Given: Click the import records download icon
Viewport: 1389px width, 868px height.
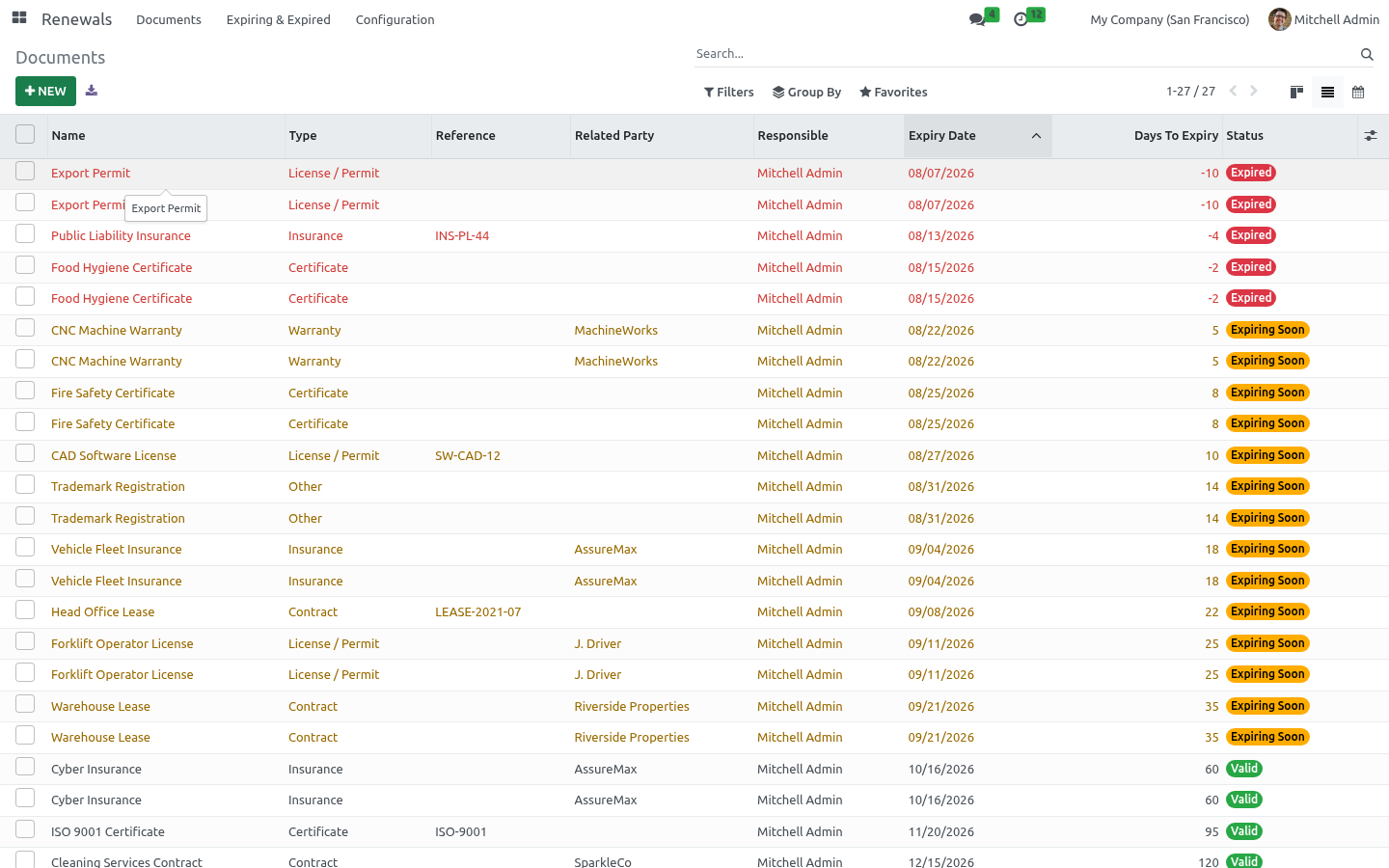Looking at the screenshot, I should click(x=92, y=91).
